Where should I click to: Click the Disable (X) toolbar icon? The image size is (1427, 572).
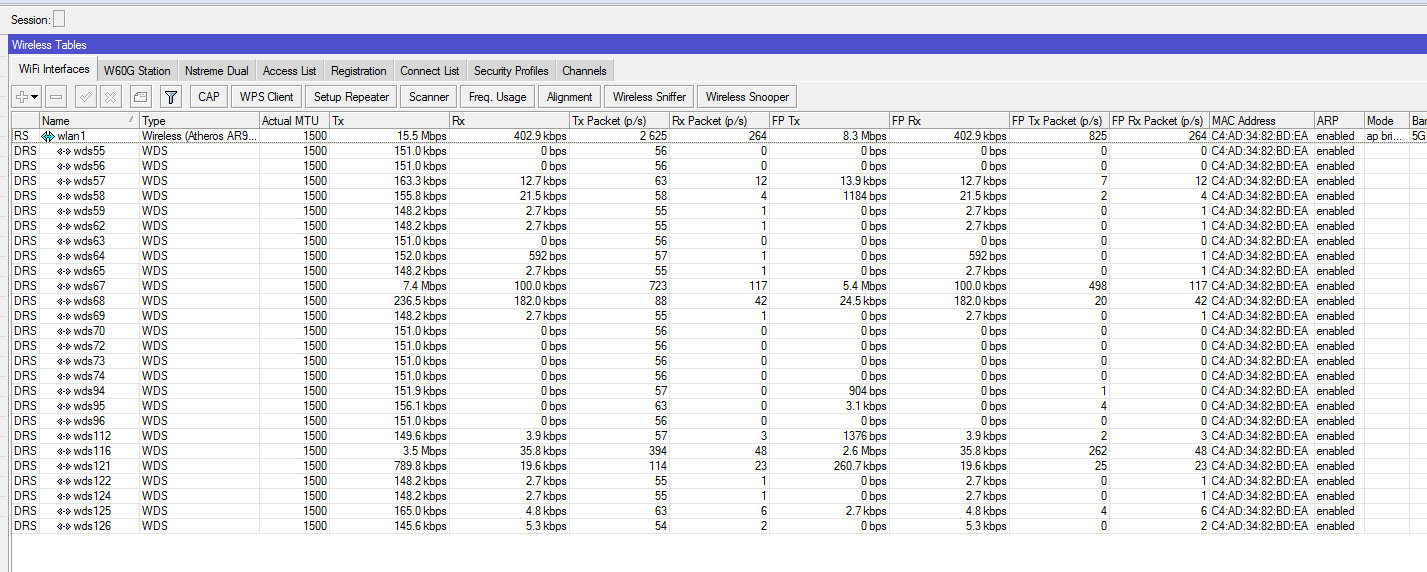[111, 97]
